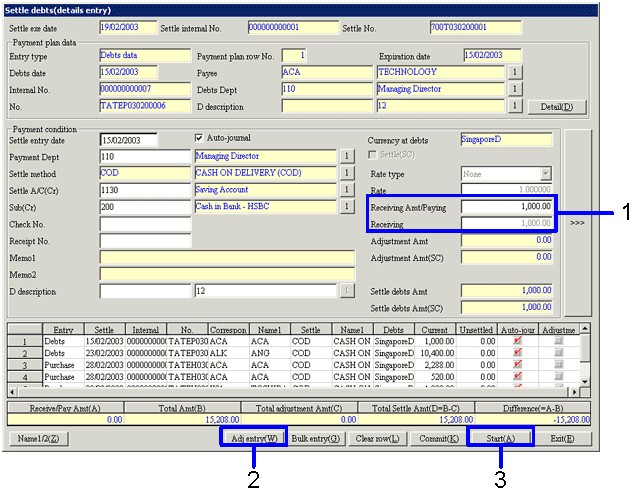Viewport: 644px width, 498px height.
Task: Click the ALK correspondent cell
Action: tap(228, 353)
